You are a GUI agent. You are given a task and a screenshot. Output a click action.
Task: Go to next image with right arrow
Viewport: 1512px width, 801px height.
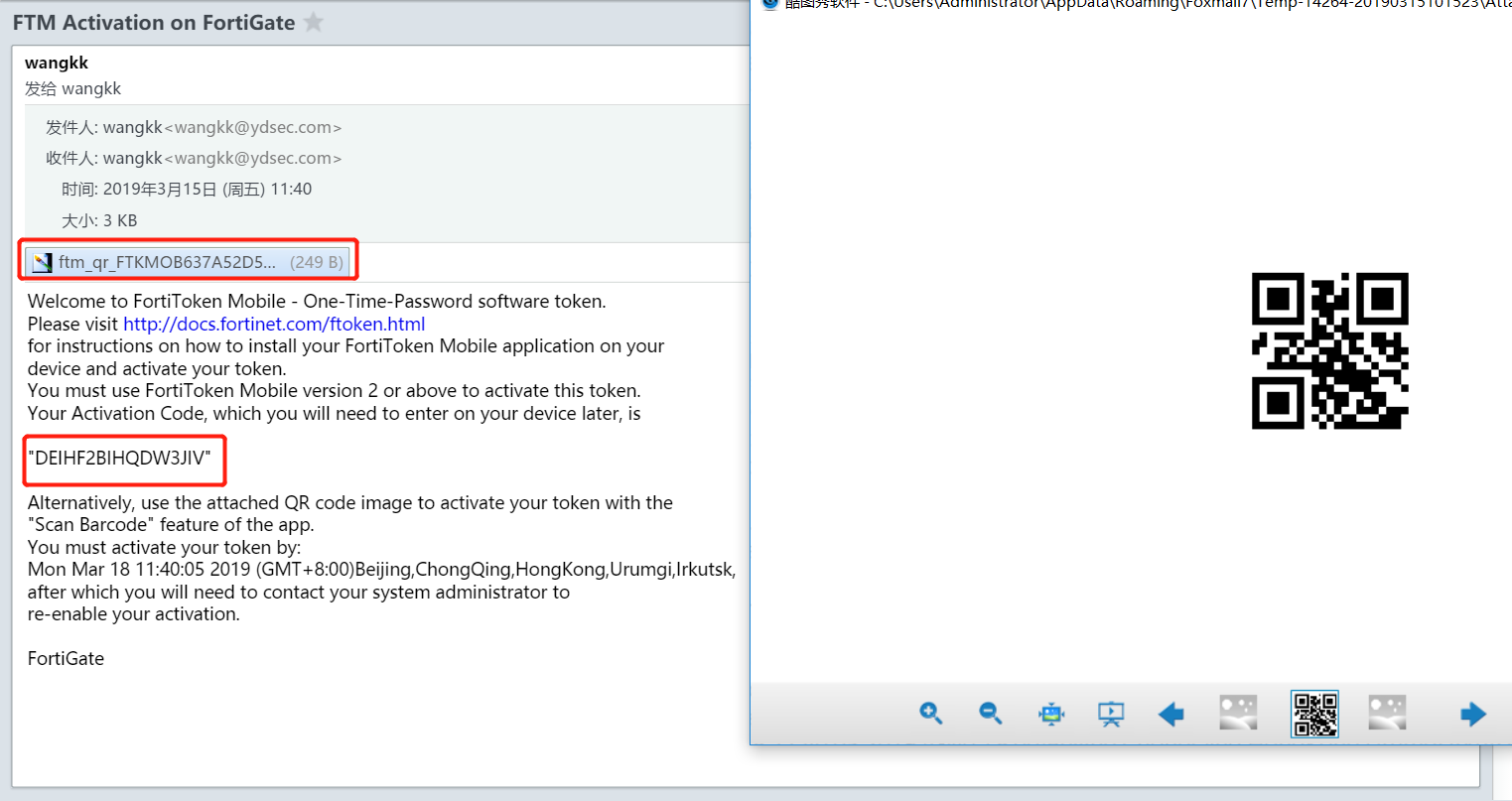click(x=1473, y=714)
